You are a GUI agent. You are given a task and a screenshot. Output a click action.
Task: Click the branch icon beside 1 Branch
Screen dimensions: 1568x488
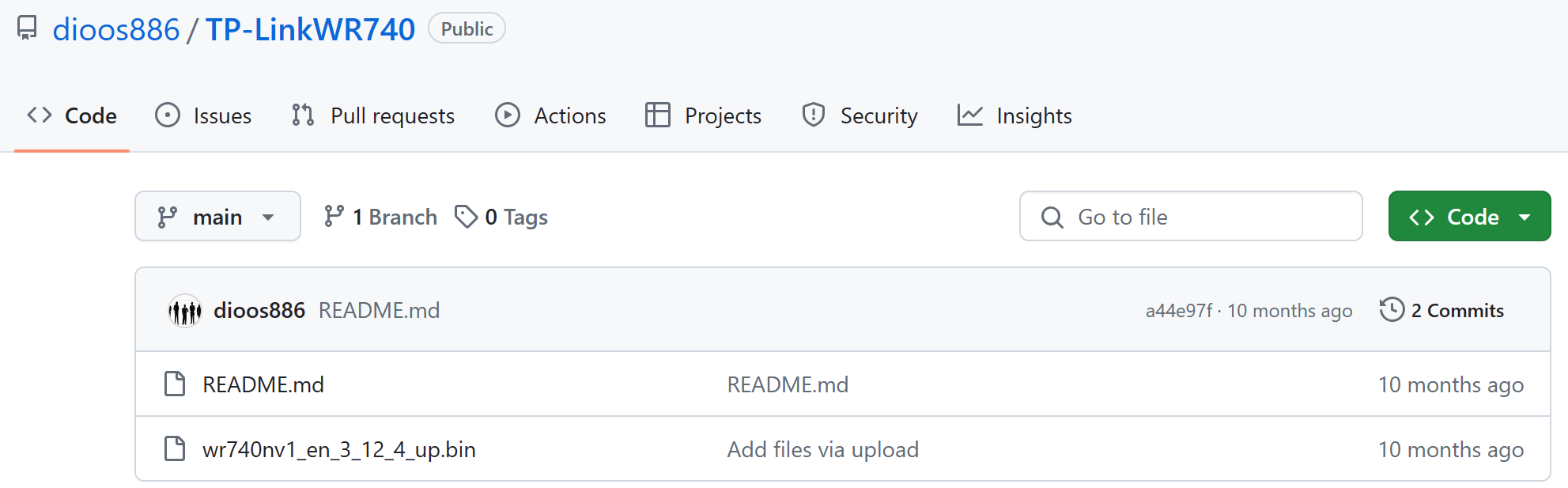(x=334, y=217)
